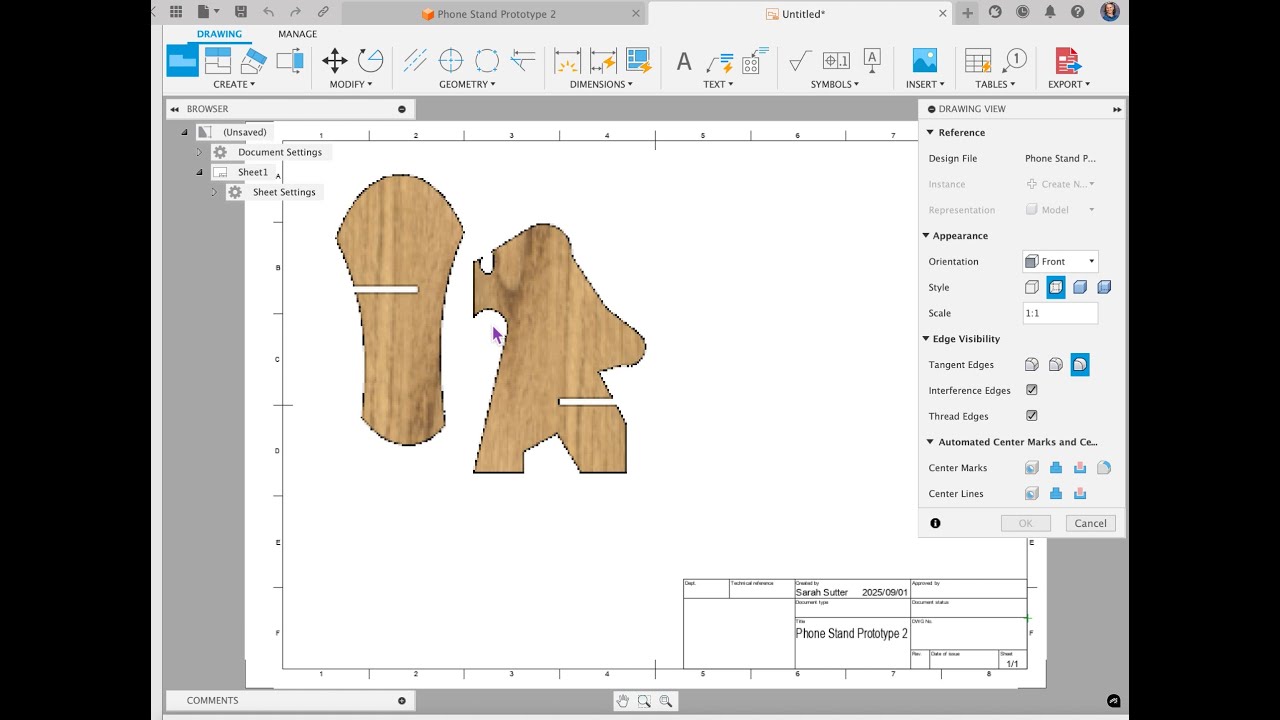
Task: Collapse the Drawing View panel arrows
Action: tap(1117, 109)
